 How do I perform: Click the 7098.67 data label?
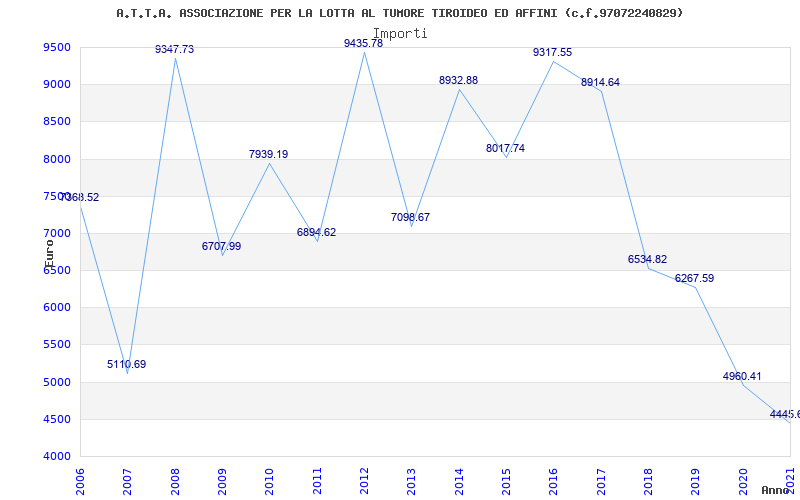[x=410, y=217]
